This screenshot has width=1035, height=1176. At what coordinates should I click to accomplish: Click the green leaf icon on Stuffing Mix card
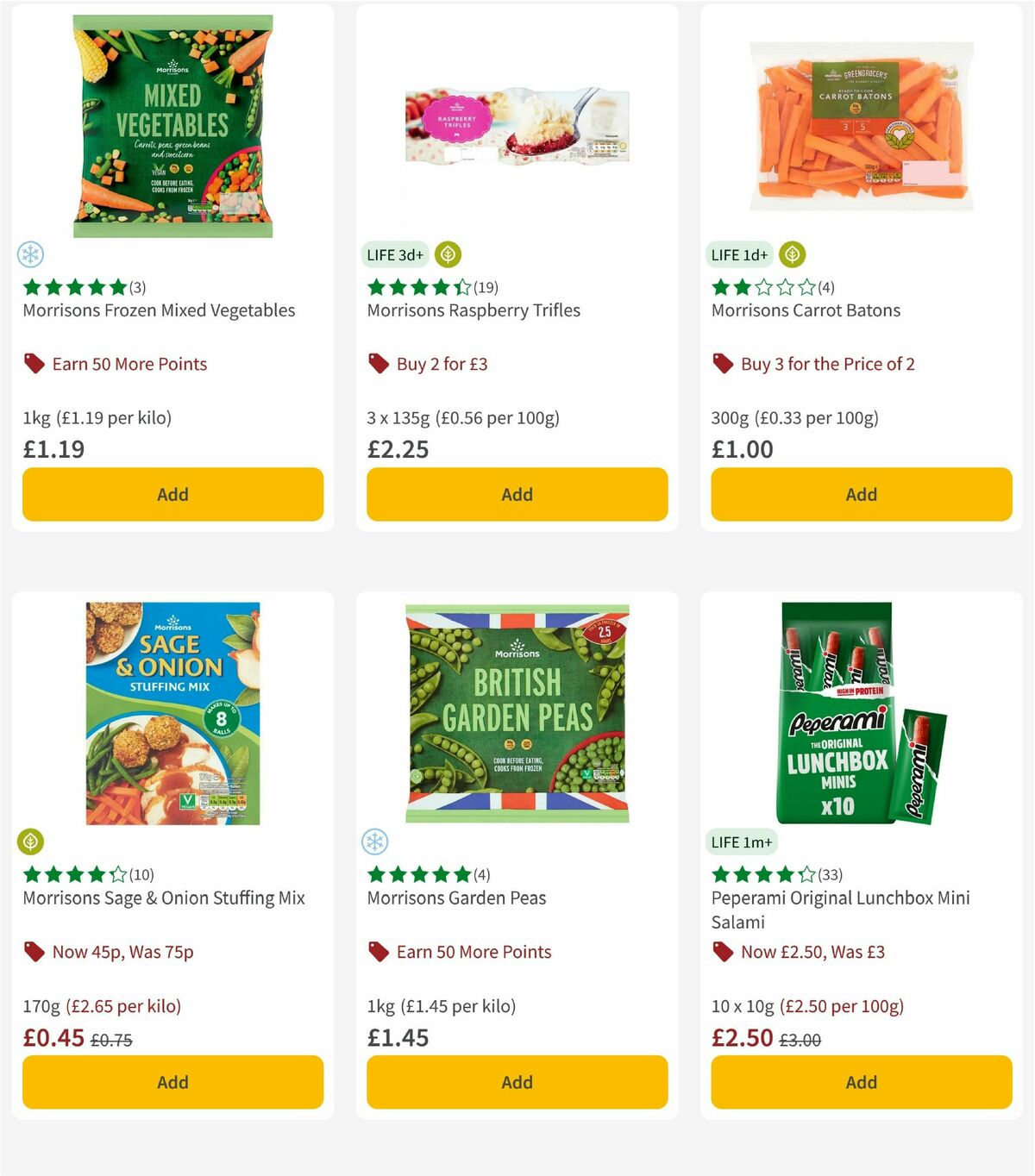tap(32, 842)
